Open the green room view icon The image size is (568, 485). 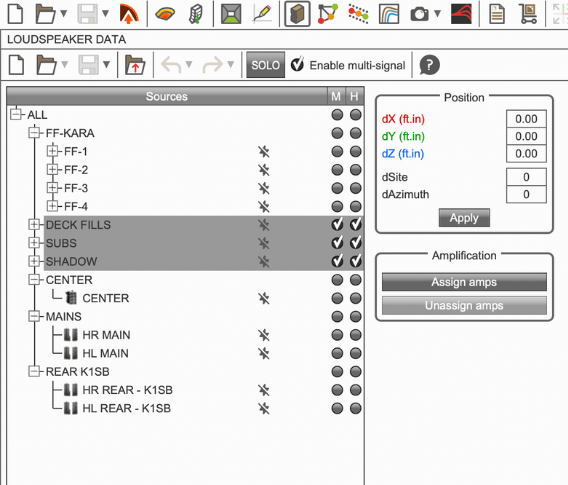231,14
